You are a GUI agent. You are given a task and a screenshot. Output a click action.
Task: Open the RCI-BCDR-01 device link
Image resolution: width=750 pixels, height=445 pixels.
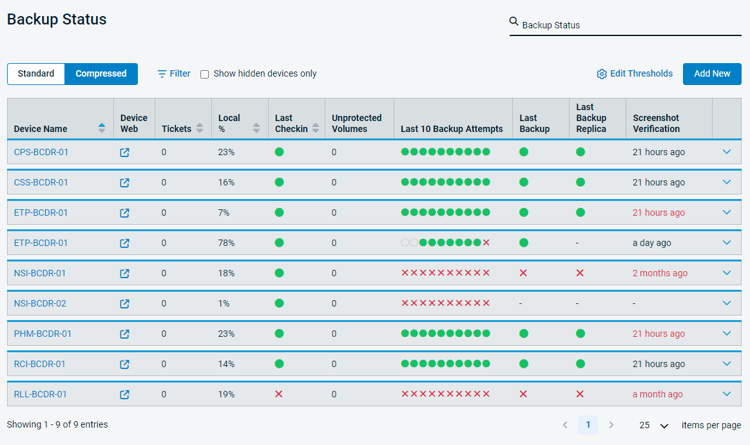40,364
